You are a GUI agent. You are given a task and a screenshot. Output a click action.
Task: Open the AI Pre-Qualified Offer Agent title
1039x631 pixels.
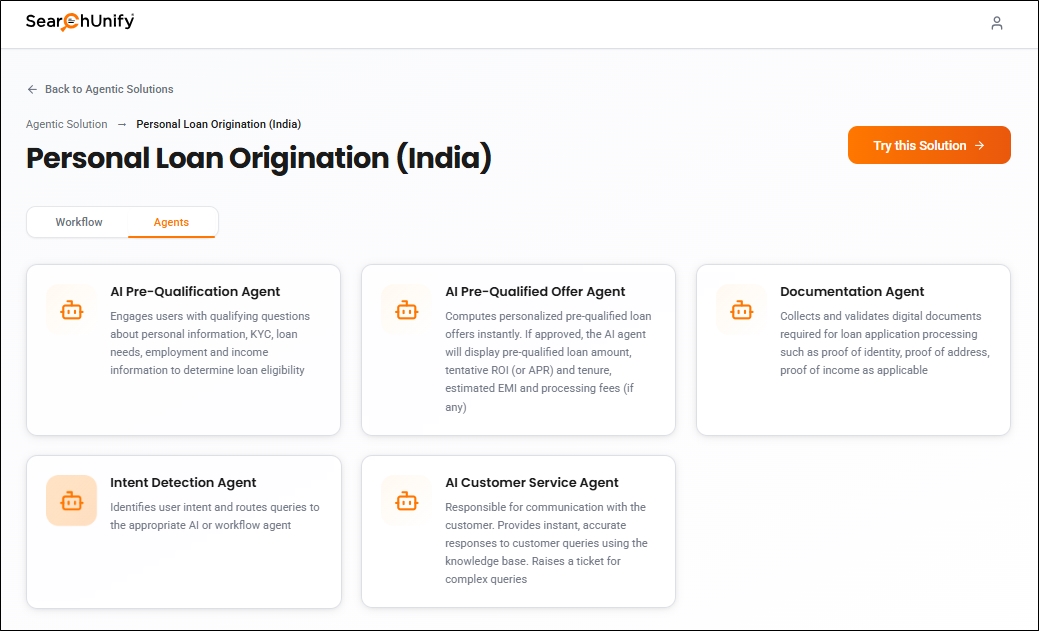[x=535, y=292]
